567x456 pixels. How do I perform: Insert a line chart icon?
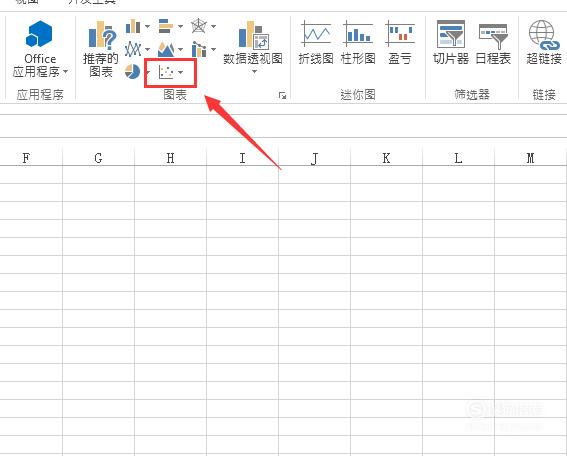133,49
